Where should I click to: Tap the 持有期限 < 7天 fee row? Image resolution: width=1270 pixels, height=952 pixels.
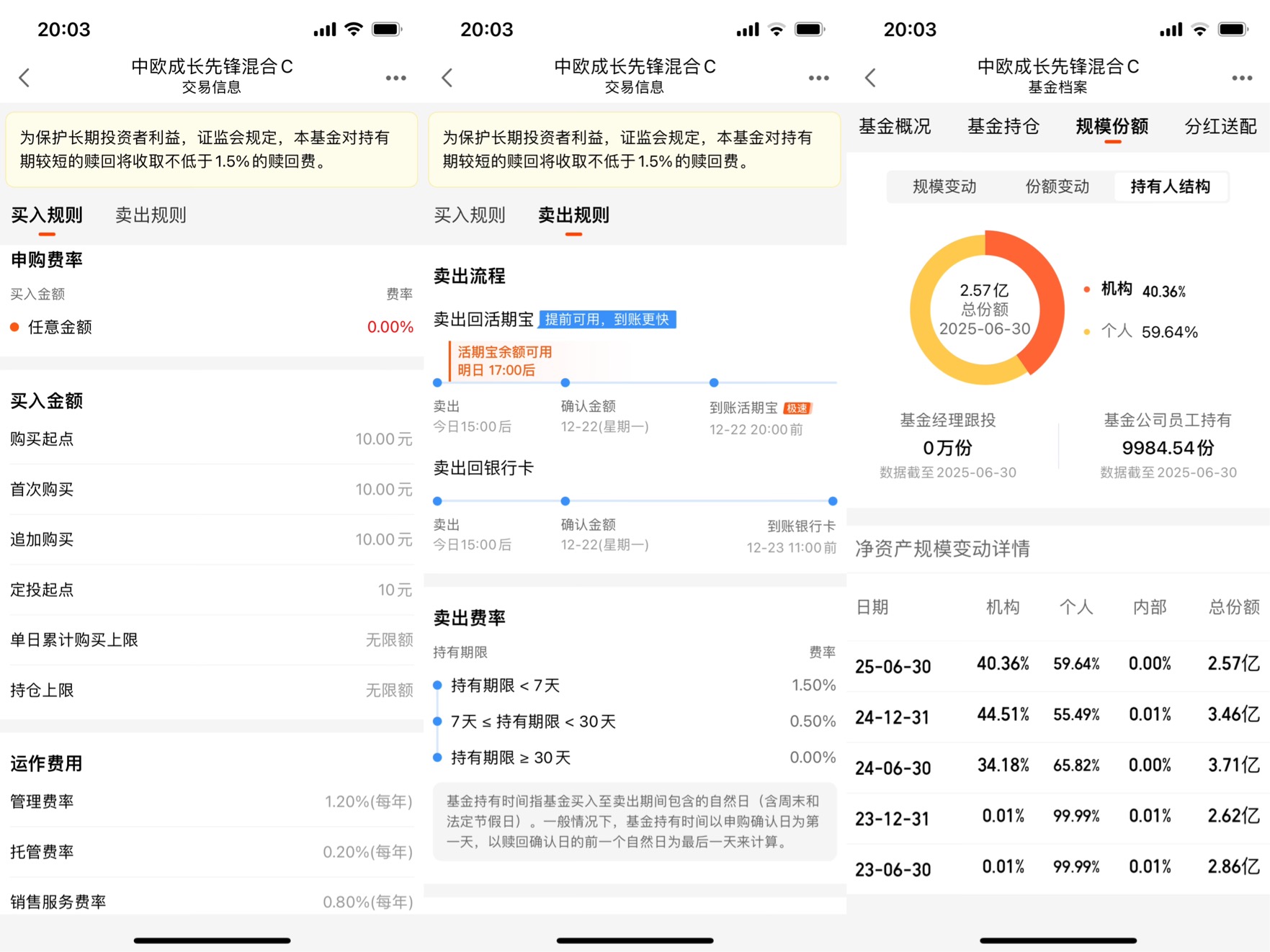point(635,686)
